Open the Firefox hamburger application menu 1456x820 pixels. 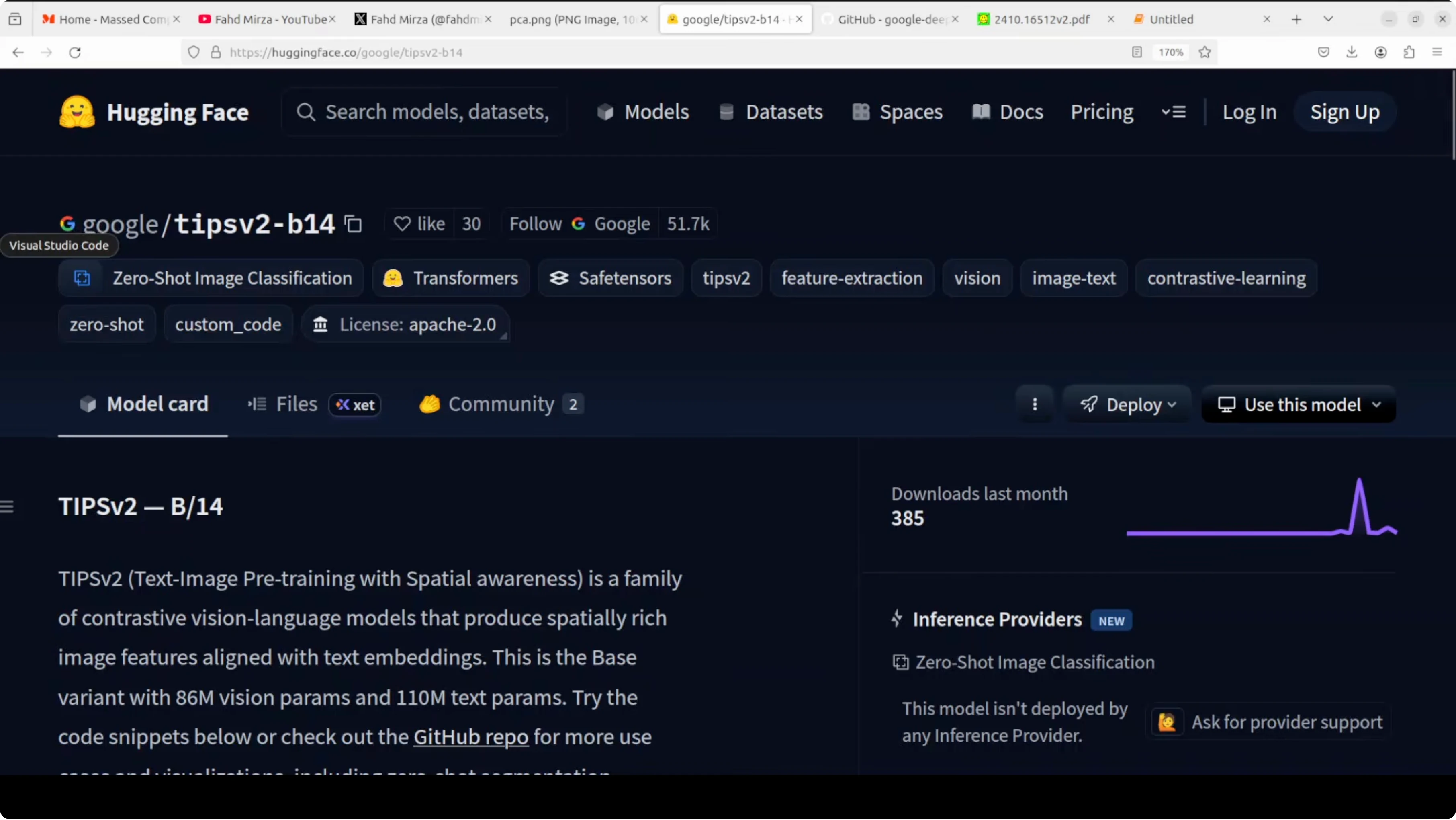(x=1437, y=53)
